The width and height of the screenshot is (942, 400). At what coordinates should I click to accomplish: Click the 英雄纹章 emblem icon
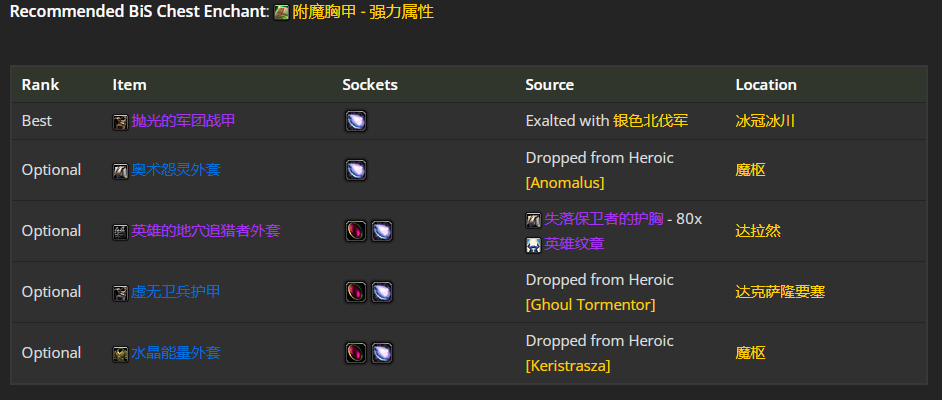point(533,245)
